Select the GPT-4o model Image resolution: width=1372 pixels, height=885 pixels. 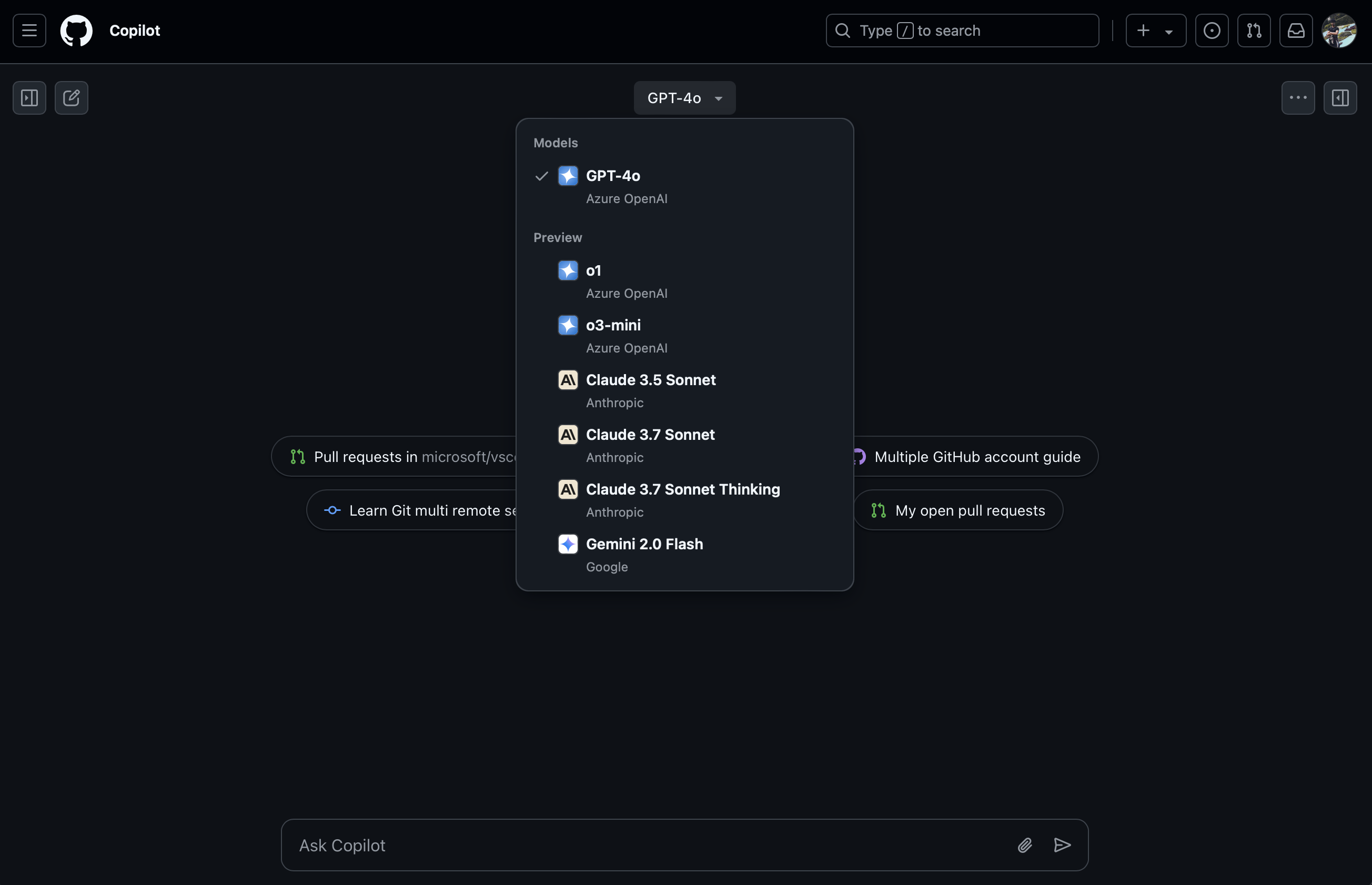pos(684,186)
